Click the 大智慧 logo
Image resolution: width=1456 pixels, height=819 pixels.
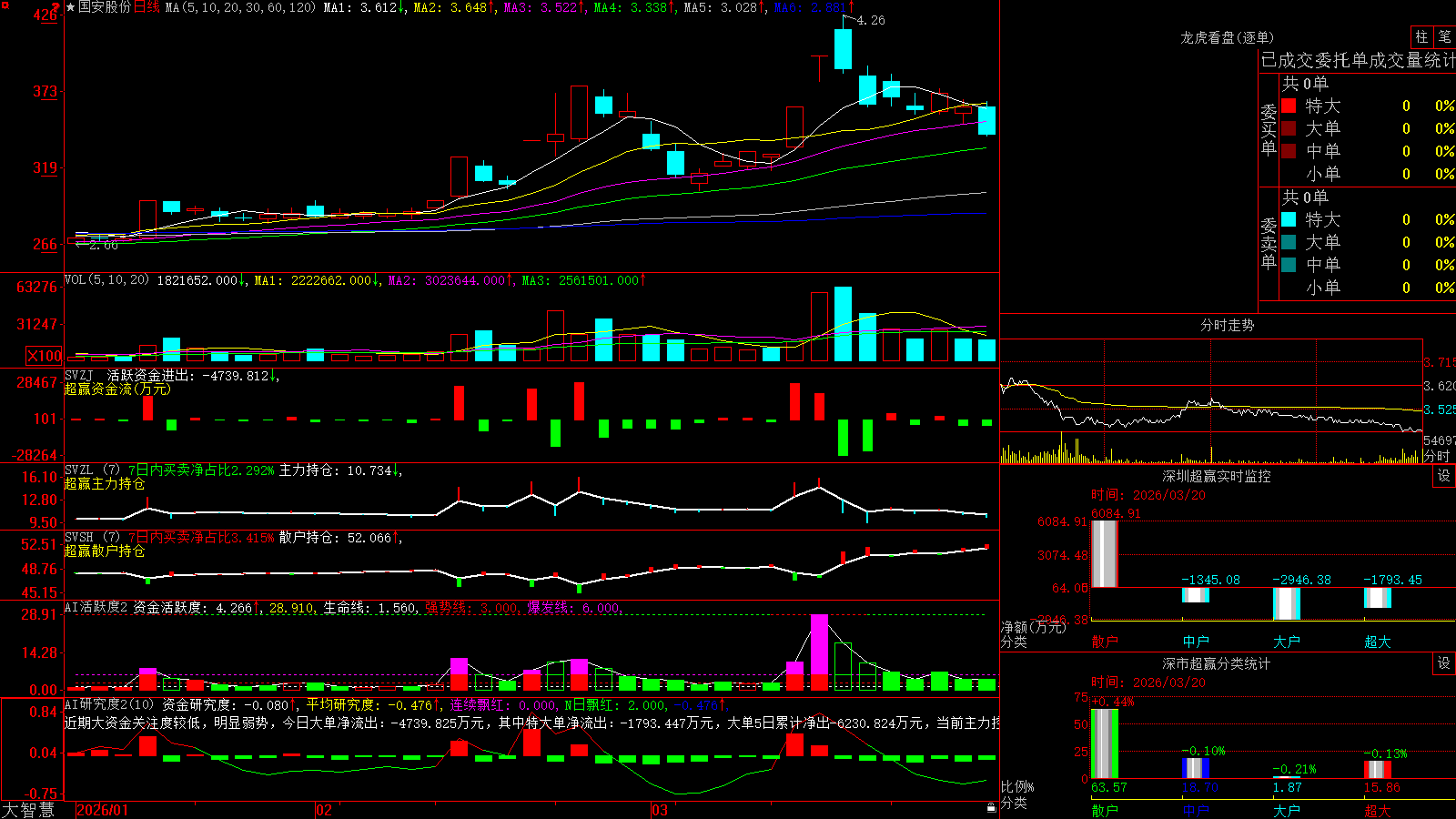[x=28, y=810]
